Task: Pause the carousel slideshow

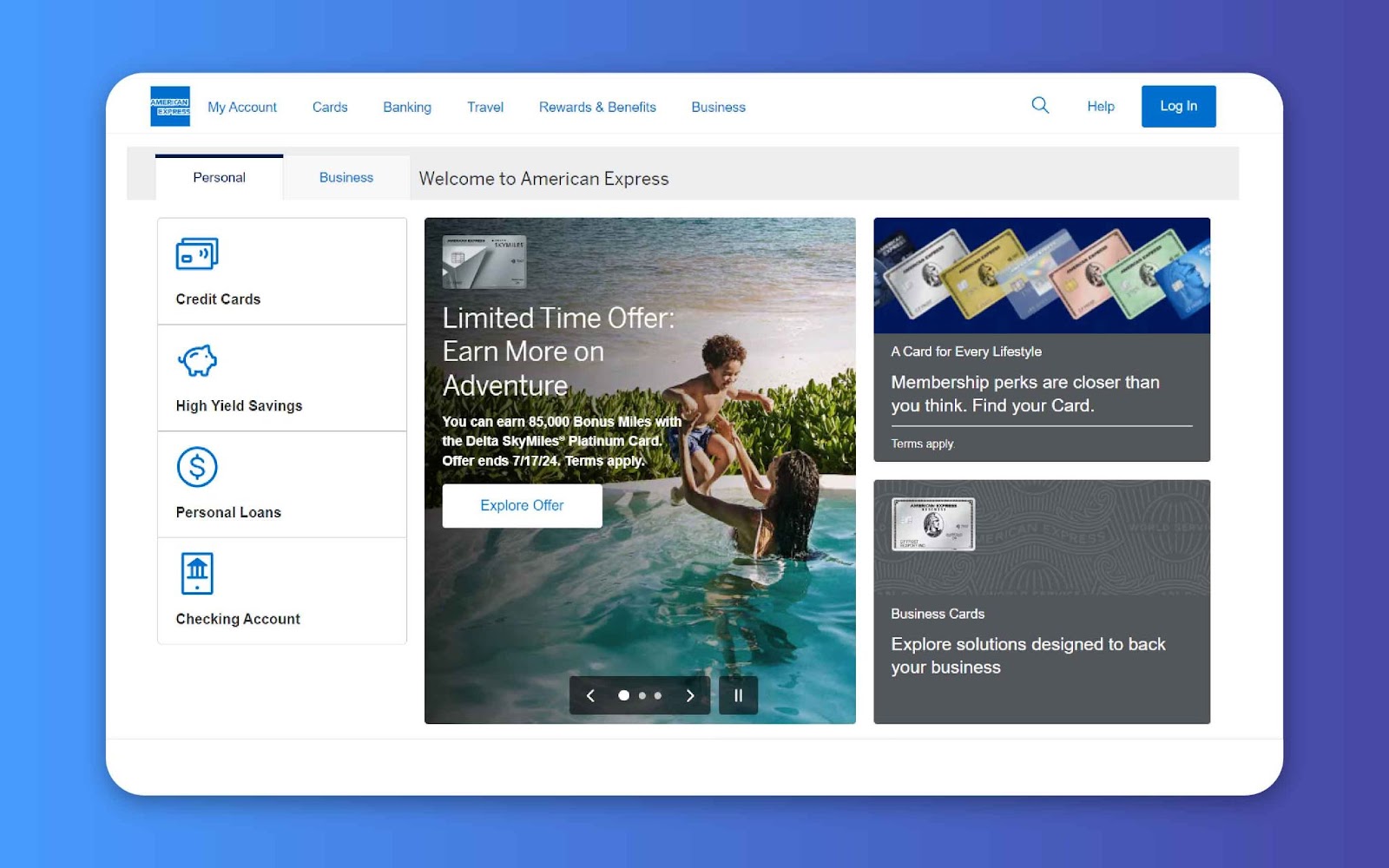Action: (739, 695)
